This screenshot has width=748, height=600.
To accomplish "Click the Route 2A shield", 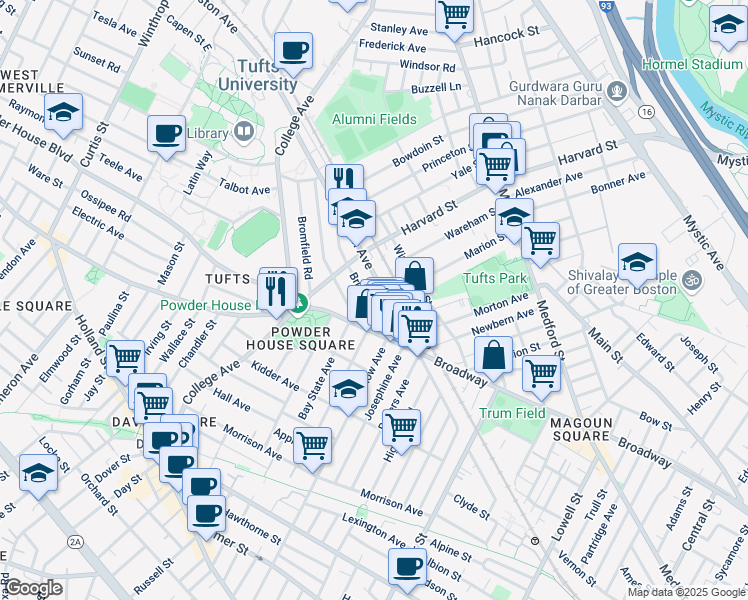I will [x=75, y=542].
